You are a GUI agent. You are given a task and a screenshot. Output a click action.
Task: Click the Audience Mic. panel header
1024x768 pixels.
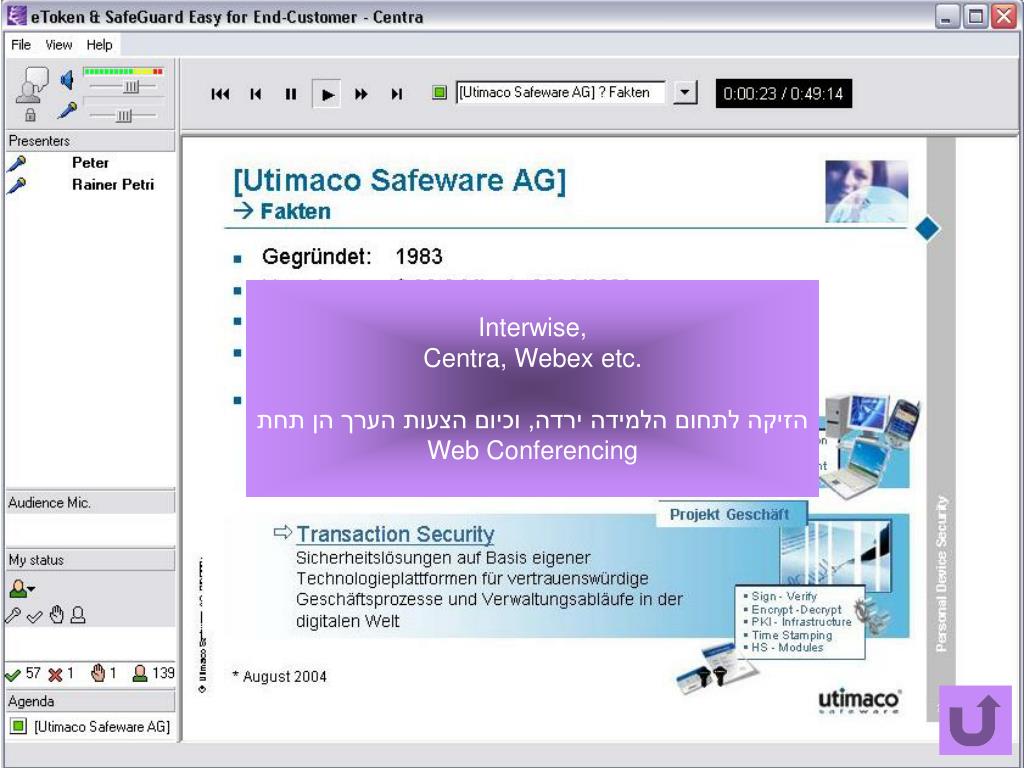[x=90, y=502]
